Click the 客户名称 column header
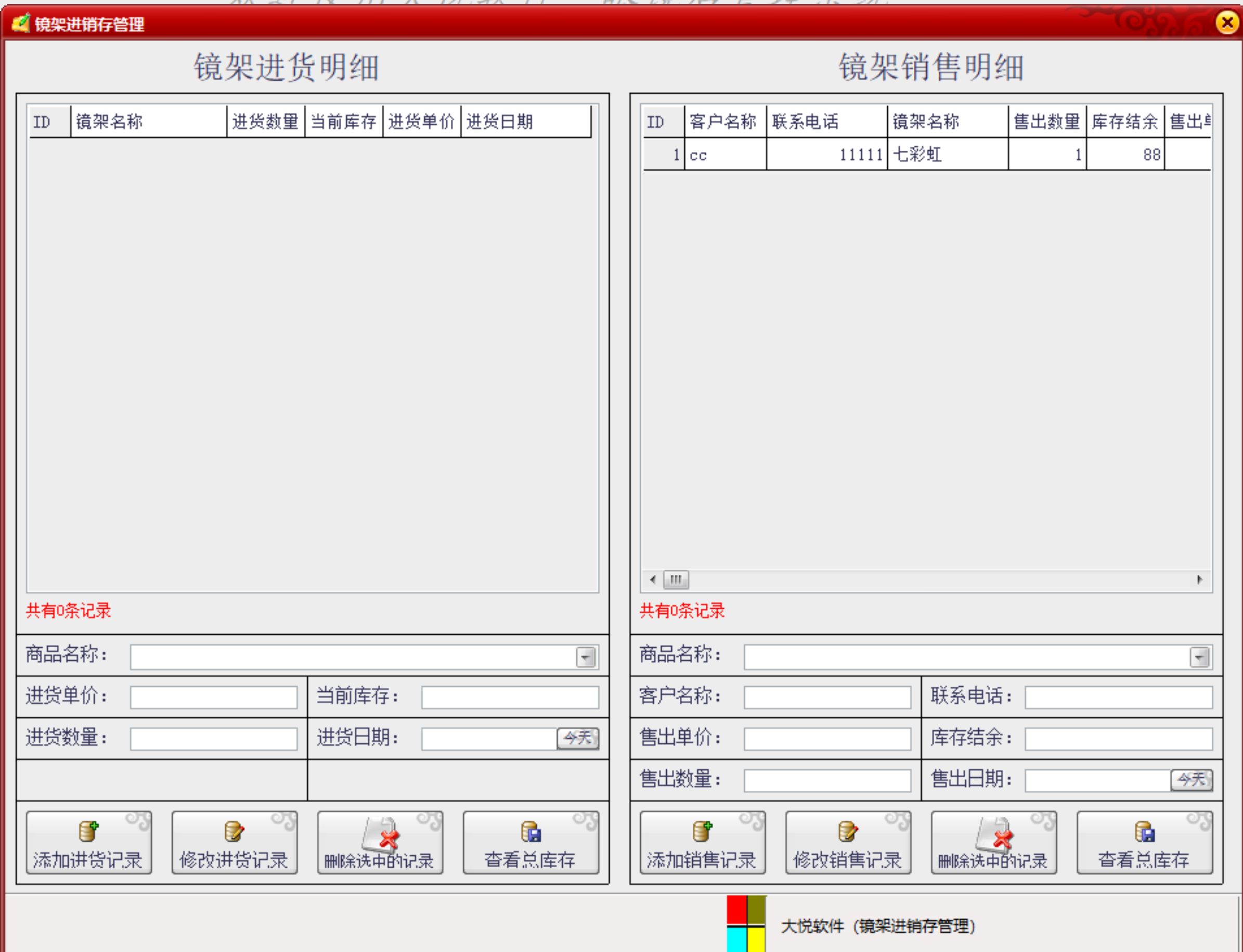 point(725,121)
